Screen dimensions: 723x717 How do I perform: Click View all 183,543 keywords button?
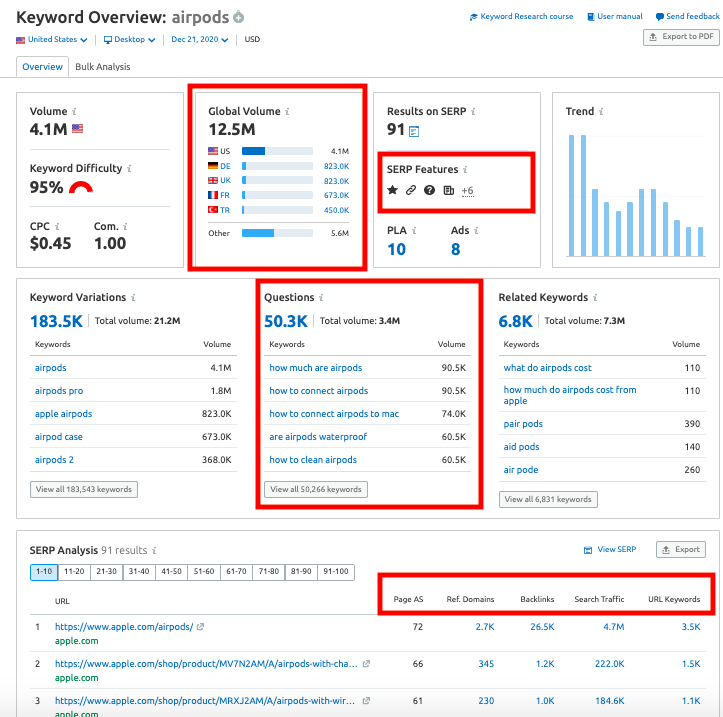(84, 490)
